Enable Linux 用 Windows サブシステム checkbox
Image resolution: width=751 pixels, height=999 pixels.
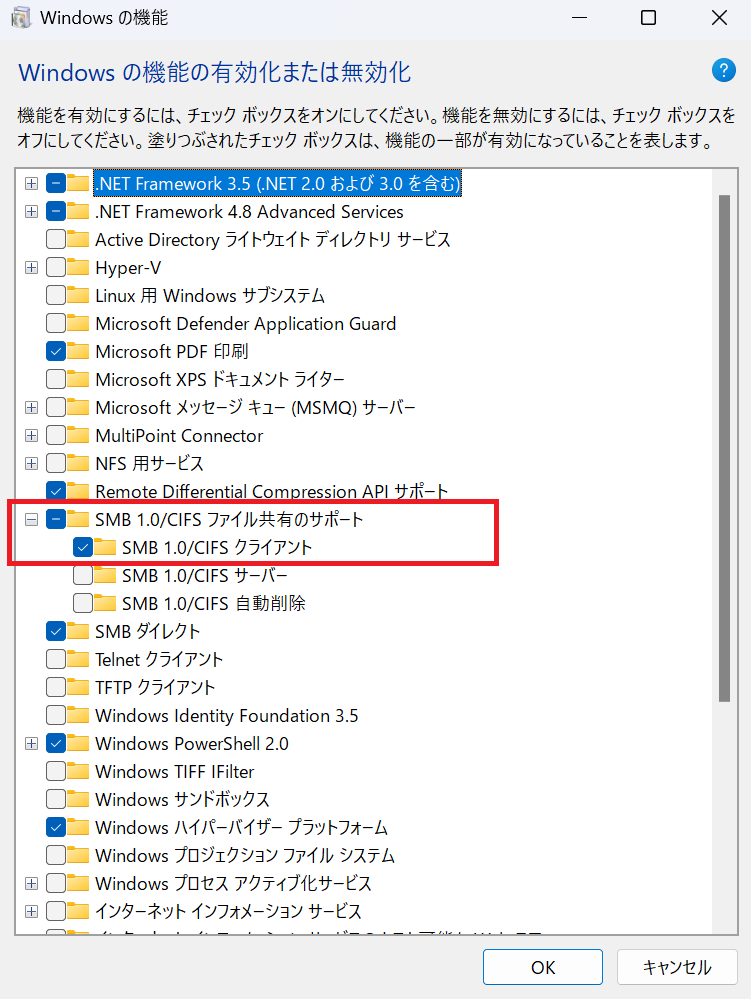point(56,296)
